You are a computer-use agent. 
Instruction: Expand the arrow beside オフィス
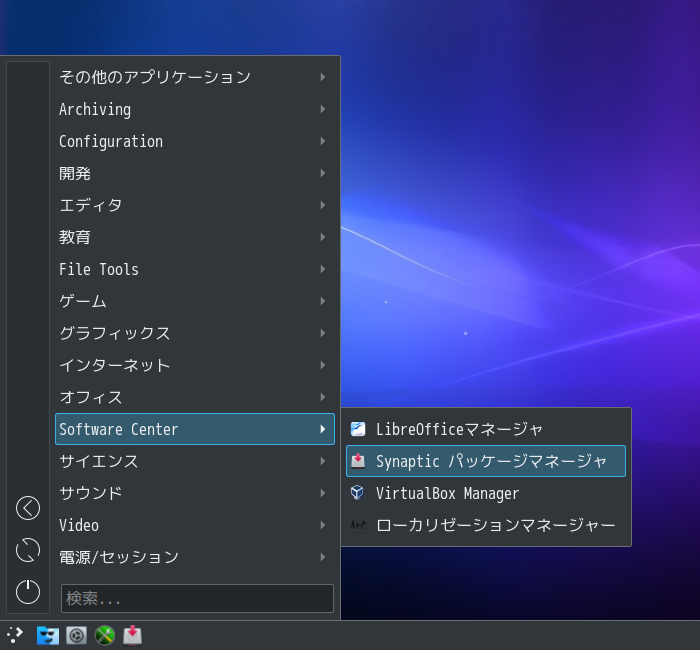[323, 397]
